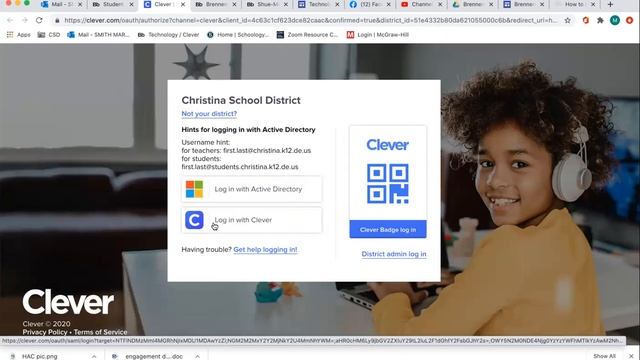Click Log in with Active Directory
The height and width of the screenshot is (360, 640).
point(252,189)
